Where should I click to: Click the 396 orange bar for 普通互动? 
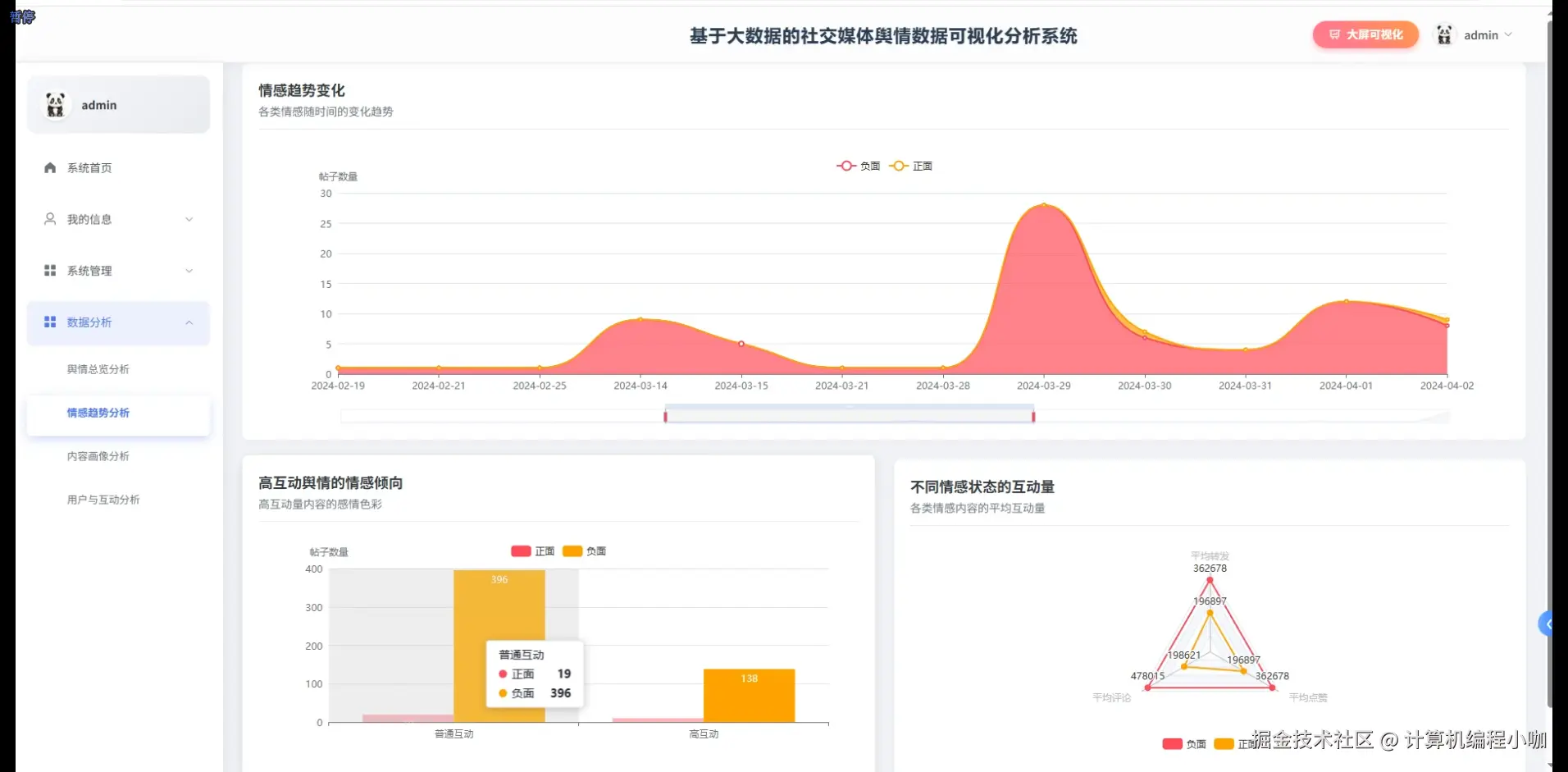click(x=499, y=646)
